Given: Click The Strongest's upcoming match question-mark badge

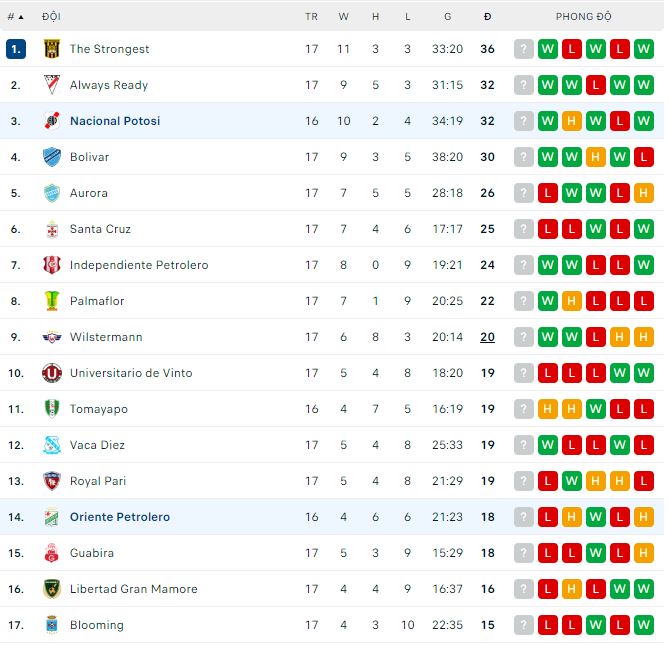Looking at the screenshot, I should click(523, 49).
